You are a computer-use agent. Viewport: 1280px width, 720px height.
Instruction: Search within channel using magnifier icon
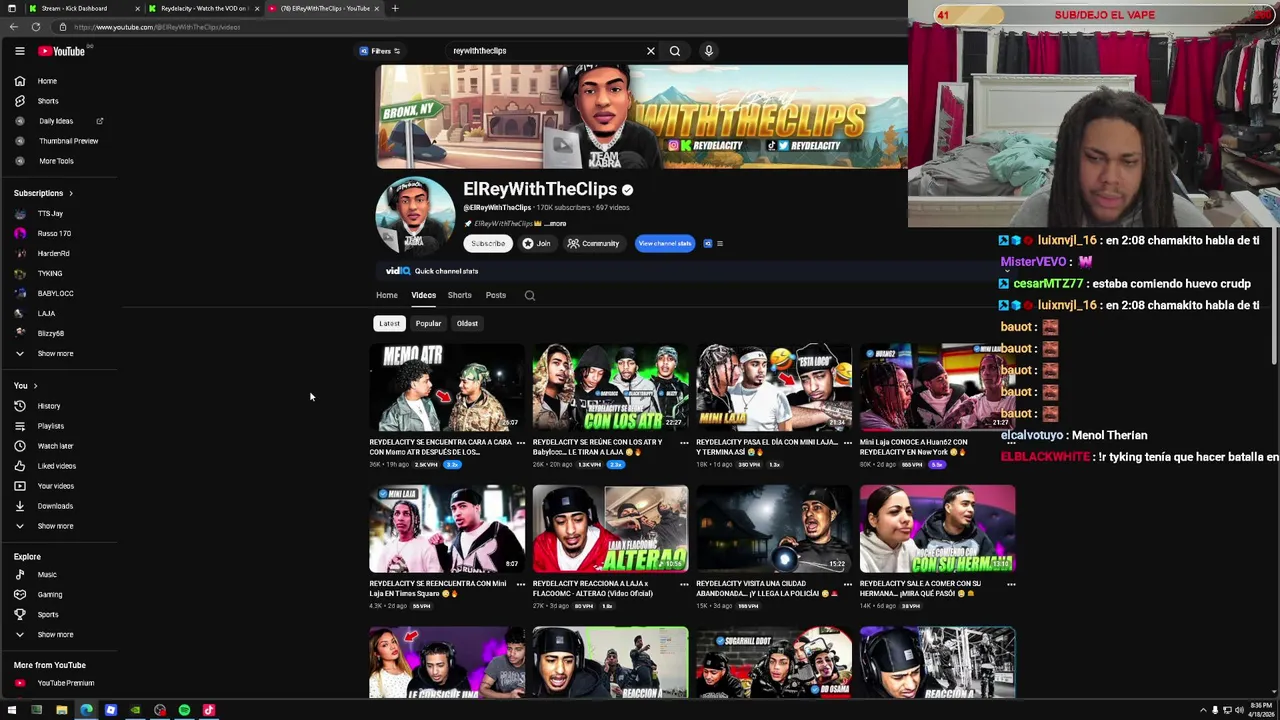[530, 295]
